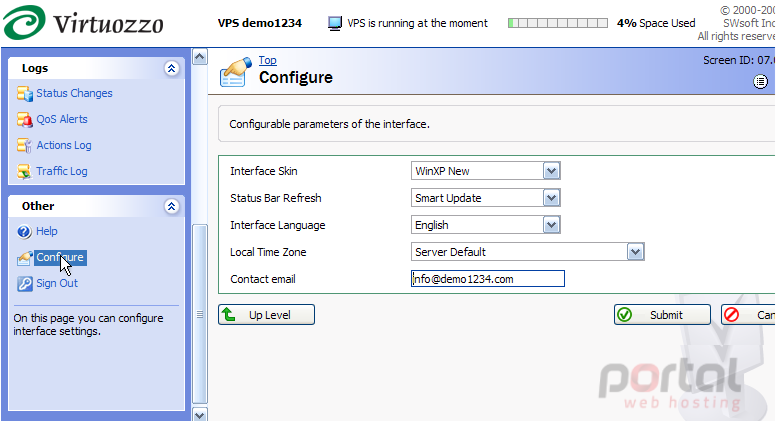Click the Contact email input field
Viewport: 776px width, 422px height.
point(487,279)
